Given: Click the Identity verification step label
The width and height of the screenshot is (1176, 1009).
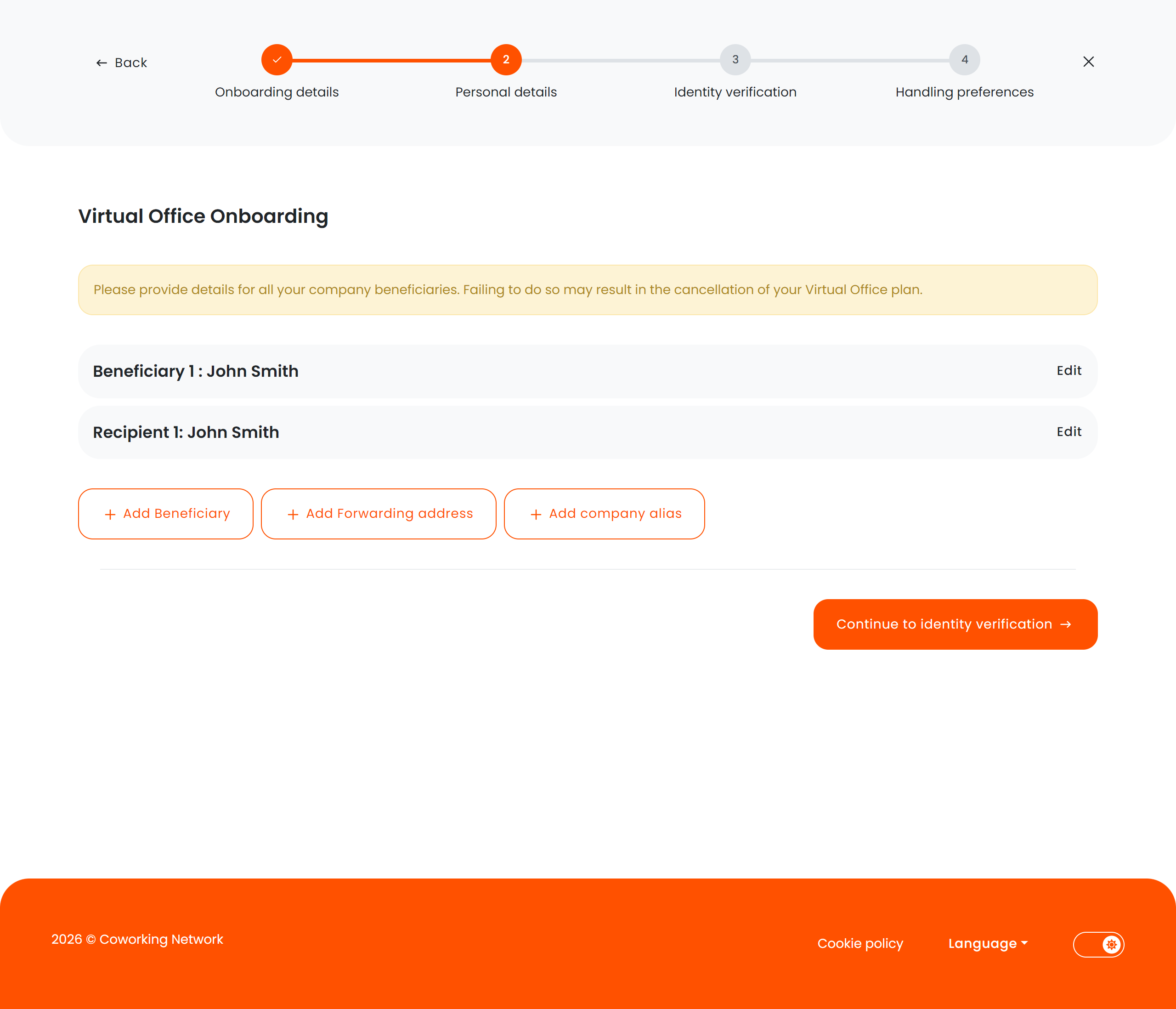Looking at the screenshot, I should pyautogui.click(x=735, y=92).
